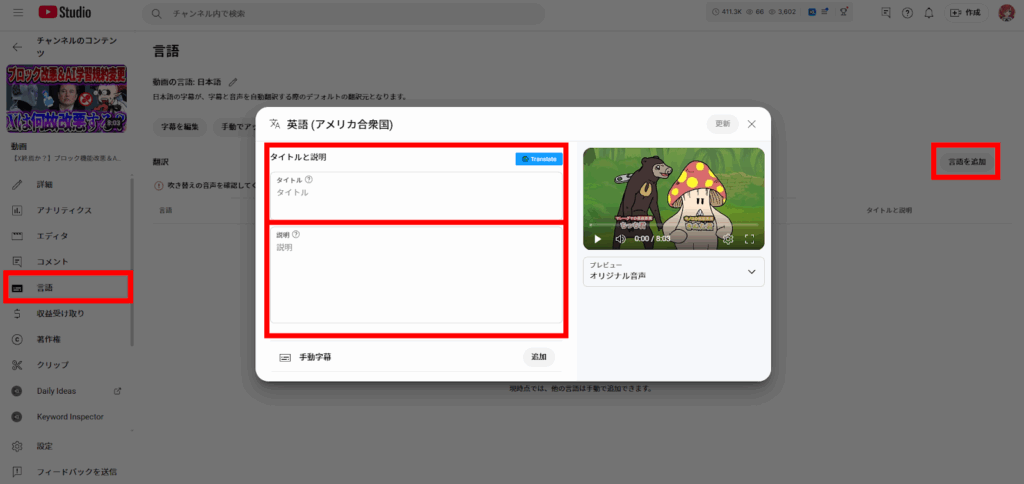Click 追加 next to 手動字幕
1024x484 pixels.
click(x=539, y=357)
